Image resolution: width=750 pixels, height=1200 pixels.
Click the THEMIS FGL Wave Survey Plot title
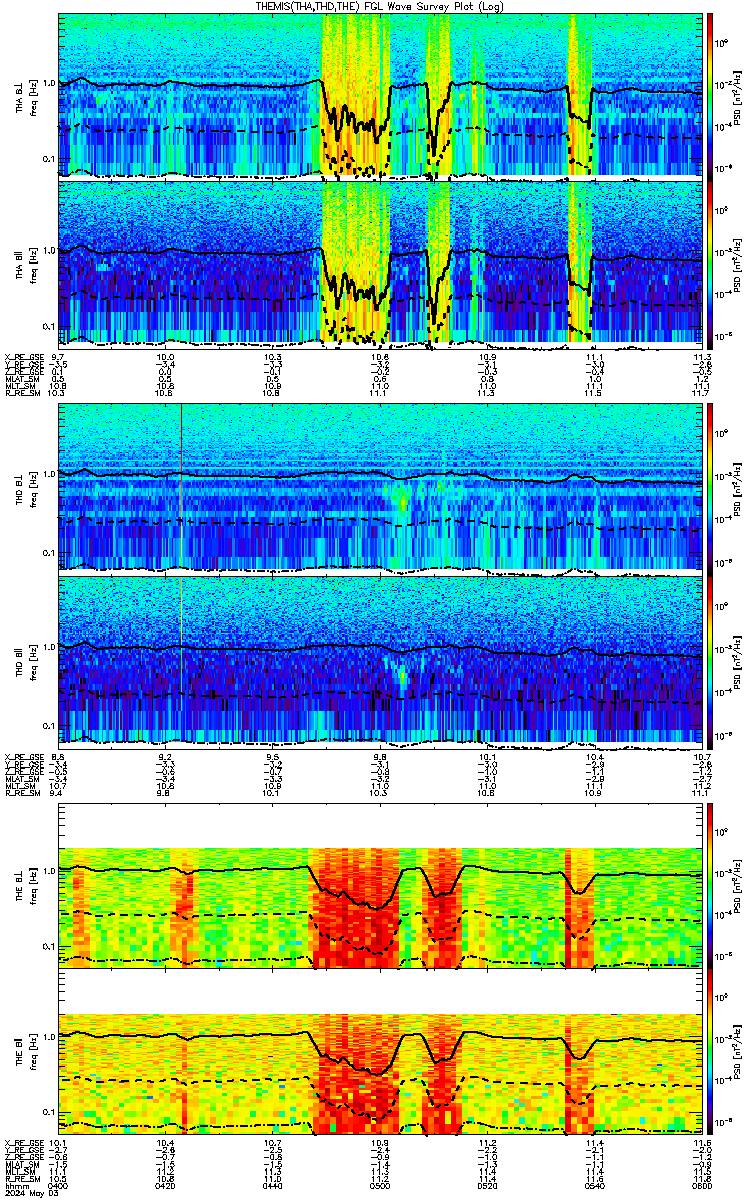click(x=379, y=6)
